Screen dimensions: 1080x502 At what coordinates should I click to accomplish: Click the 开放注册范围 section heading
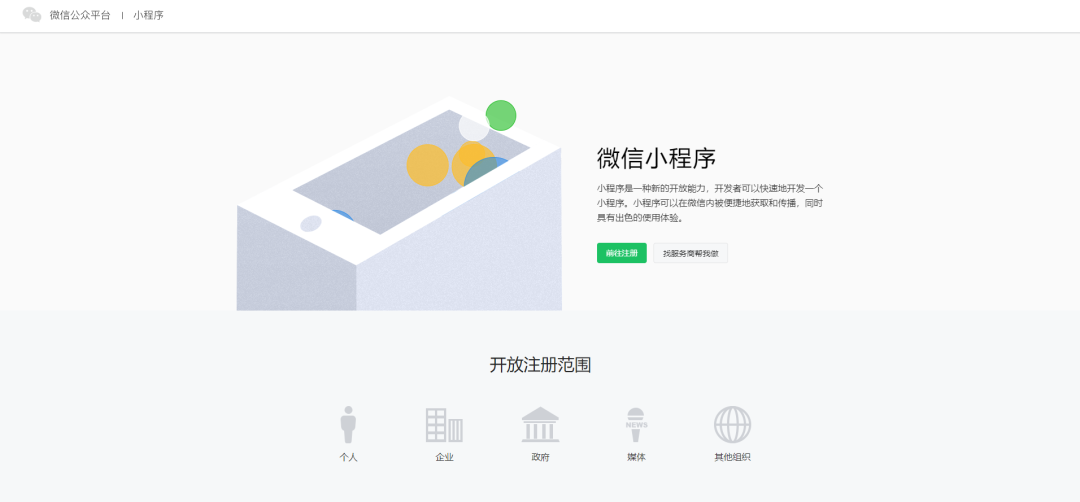540,365
